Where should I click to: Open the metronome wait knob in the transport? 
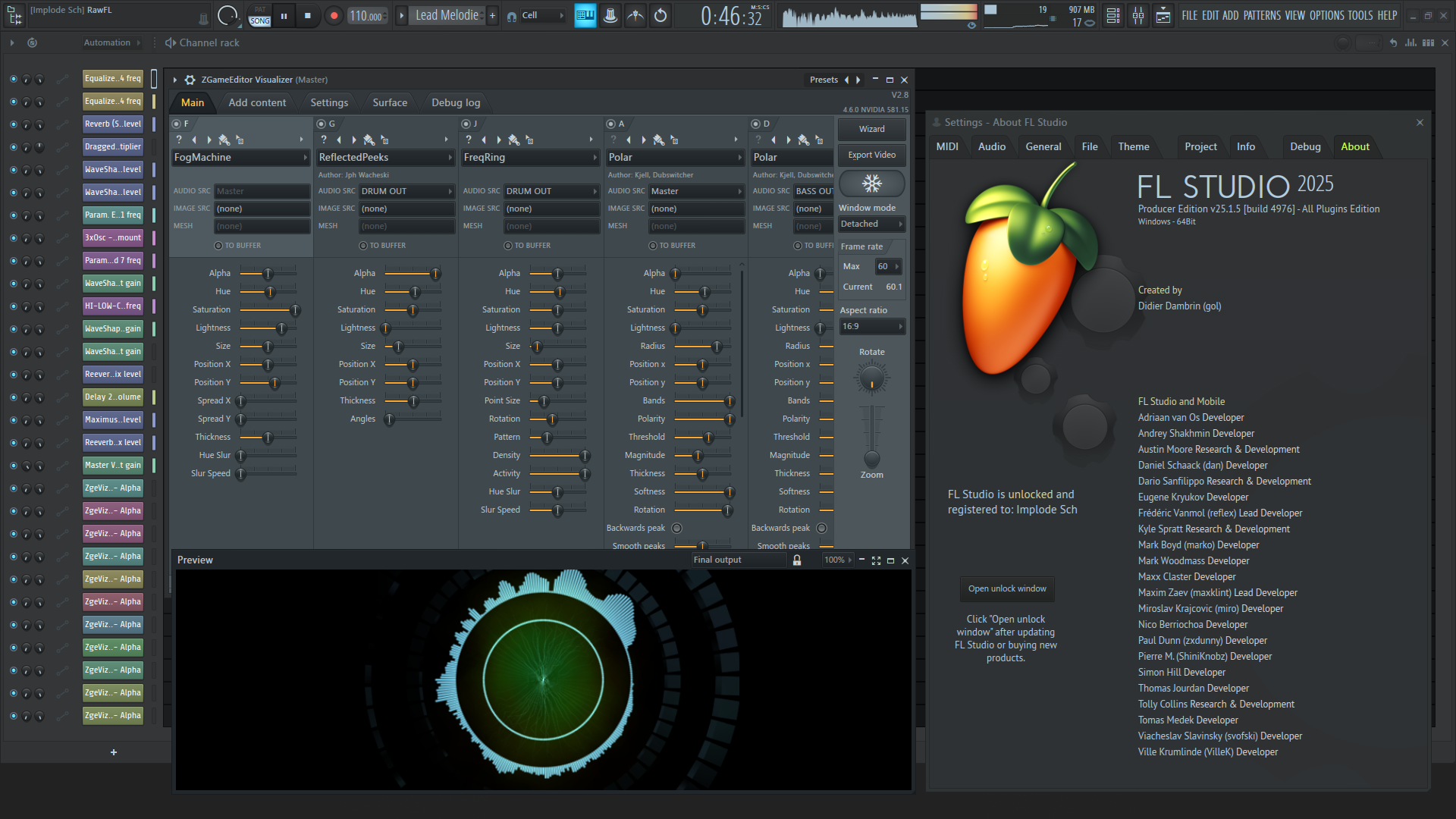point(227,15)
